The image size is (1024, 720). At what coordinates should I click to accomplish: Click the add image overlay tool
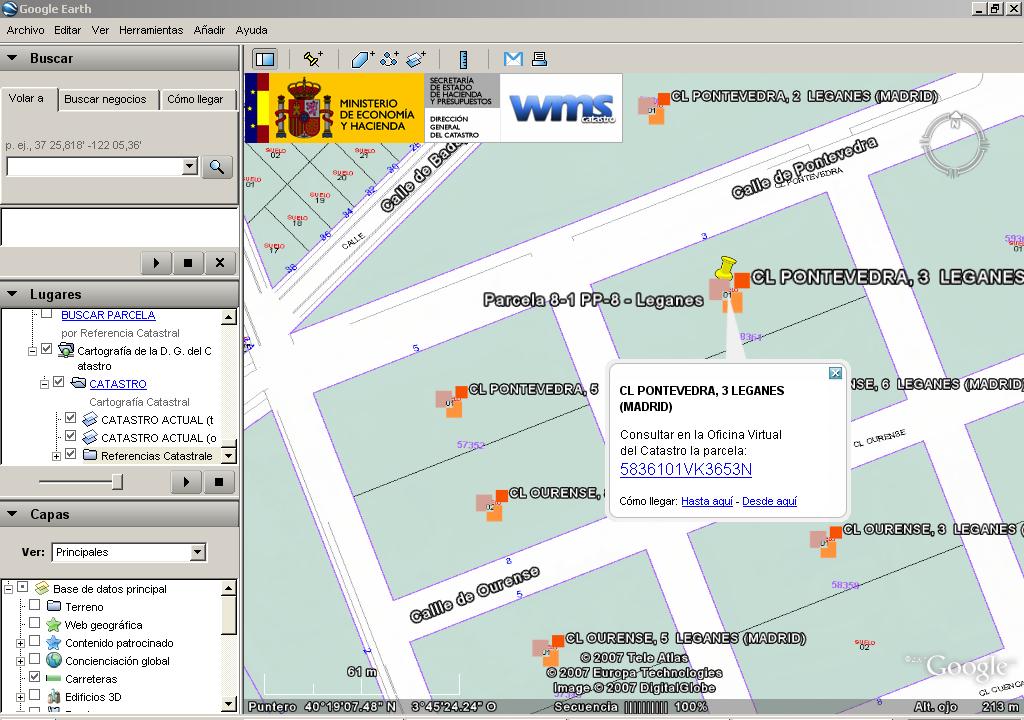(416, 59)
